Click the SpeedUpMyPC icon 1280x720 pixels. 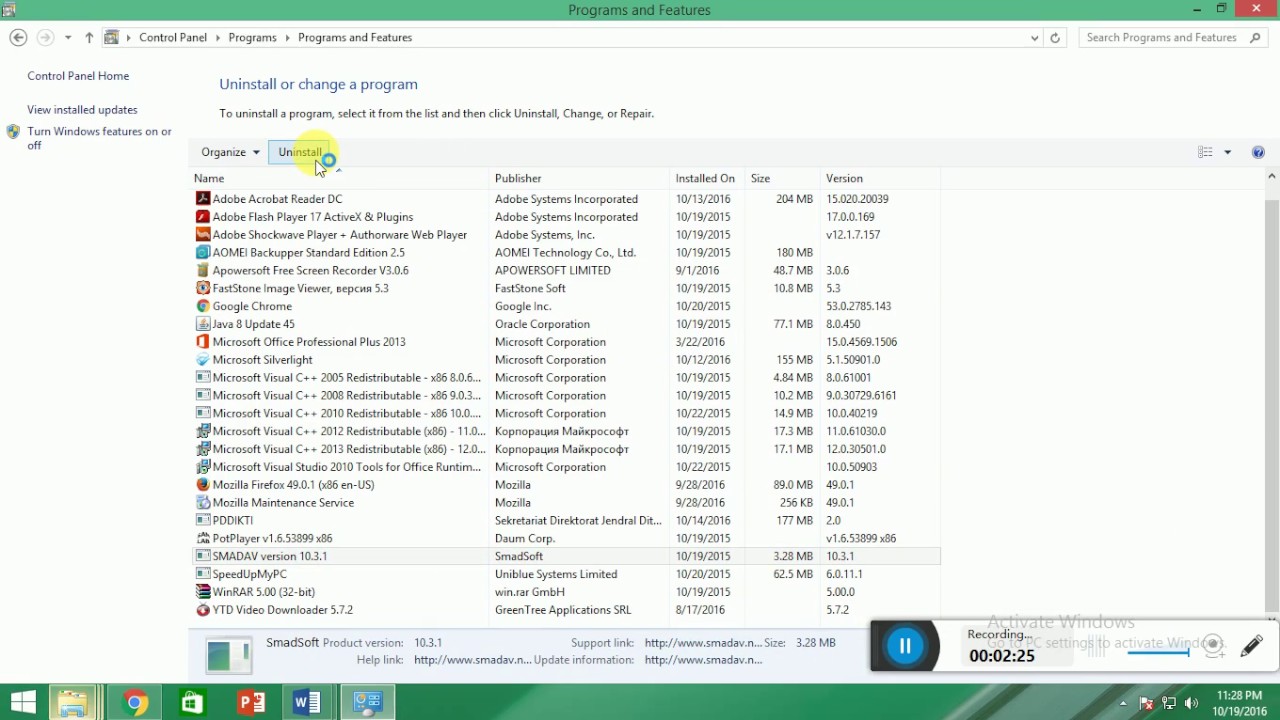pos(203,574)
